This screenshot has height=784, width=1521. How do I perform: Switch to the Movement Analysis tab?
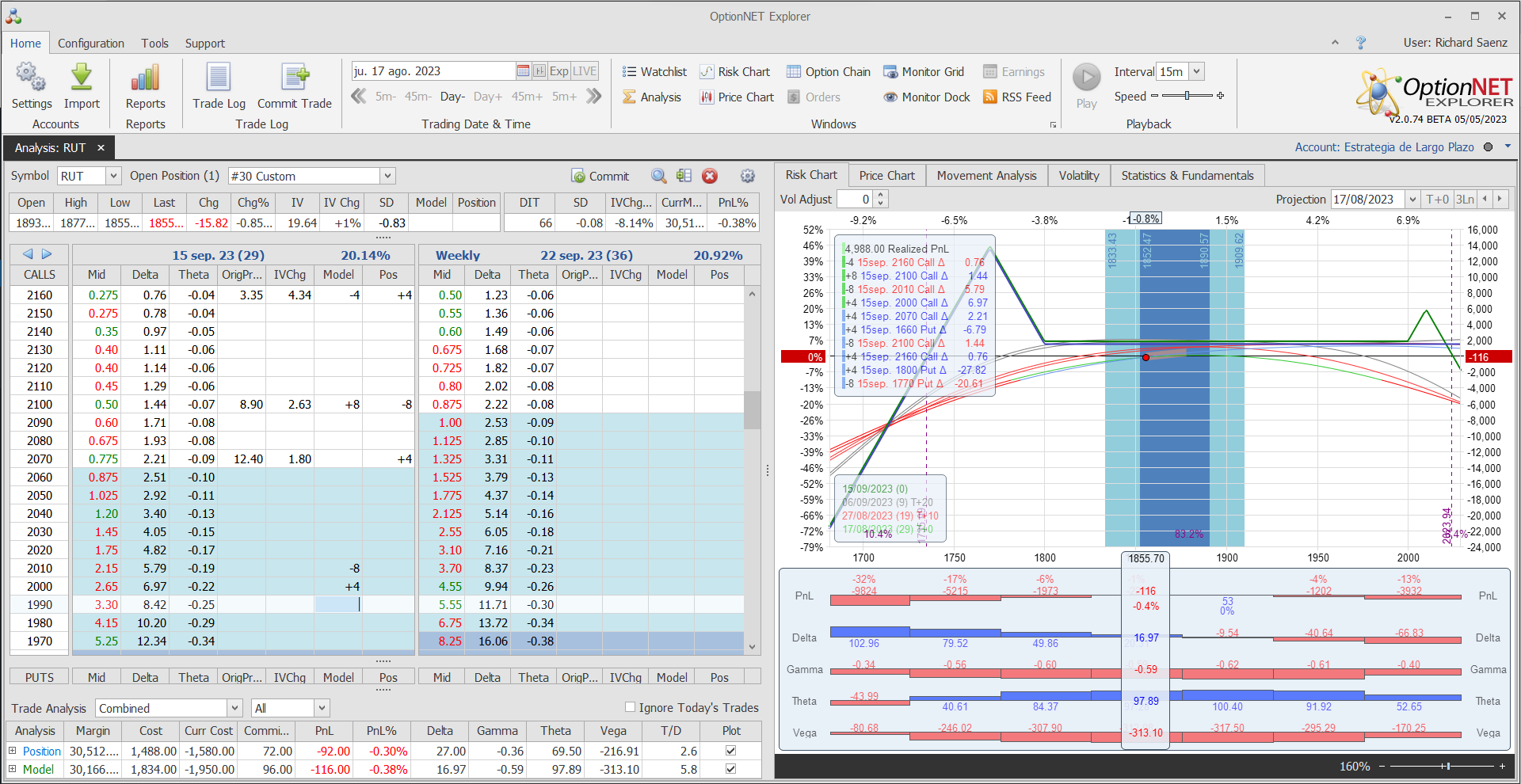coord(986,176)
